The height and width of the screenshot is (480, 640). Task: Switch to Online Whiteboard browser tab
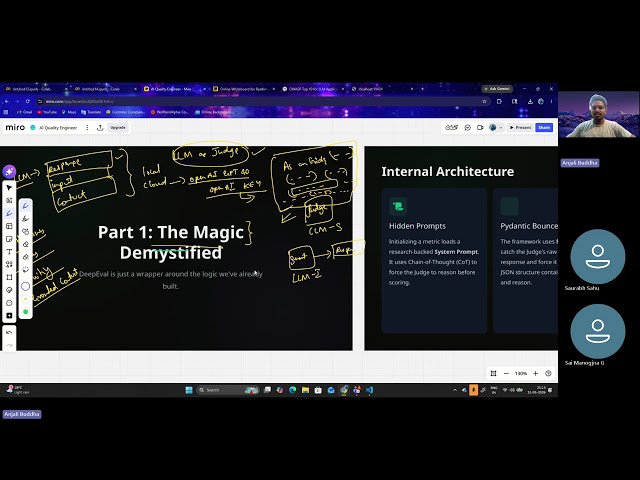243,89
